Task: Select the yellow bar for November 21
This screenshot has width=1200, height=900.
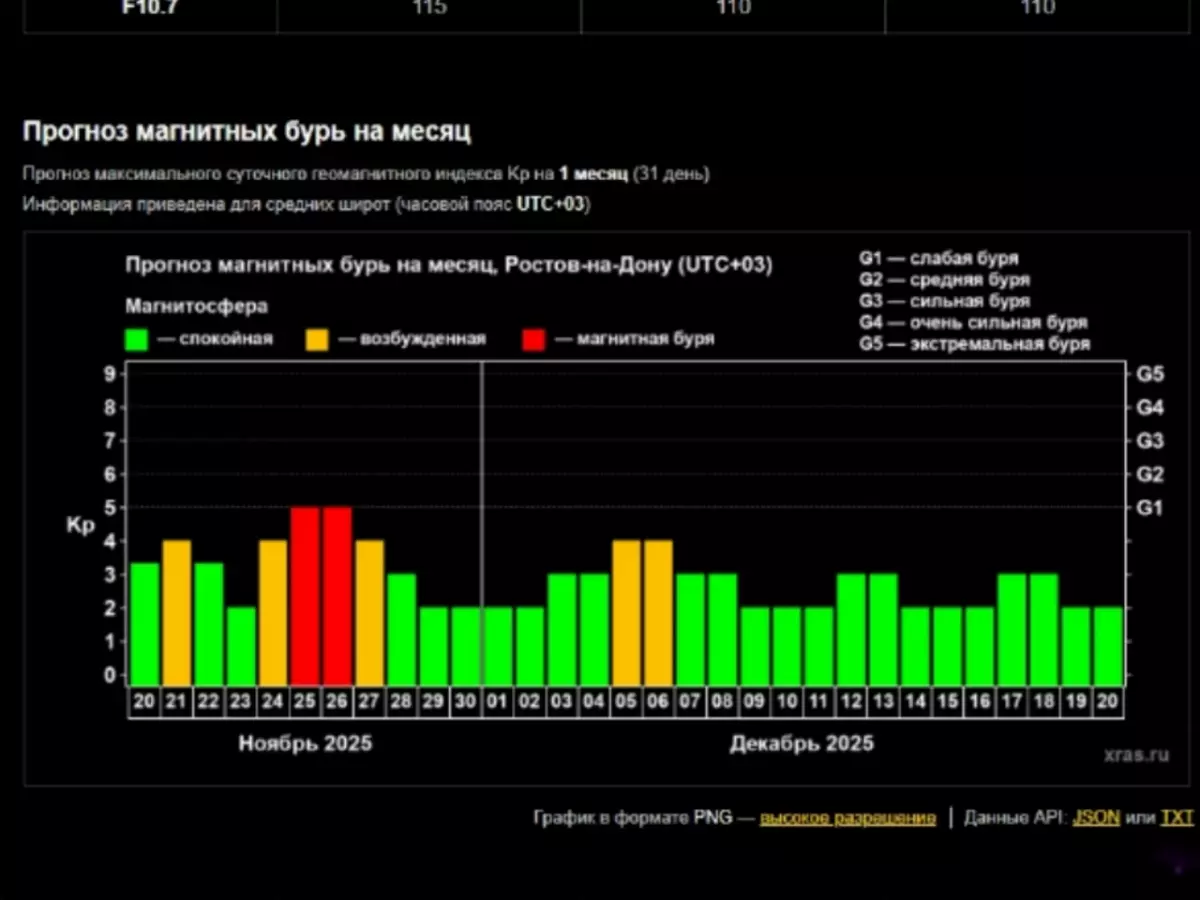Action: click(x=177, y=612)
